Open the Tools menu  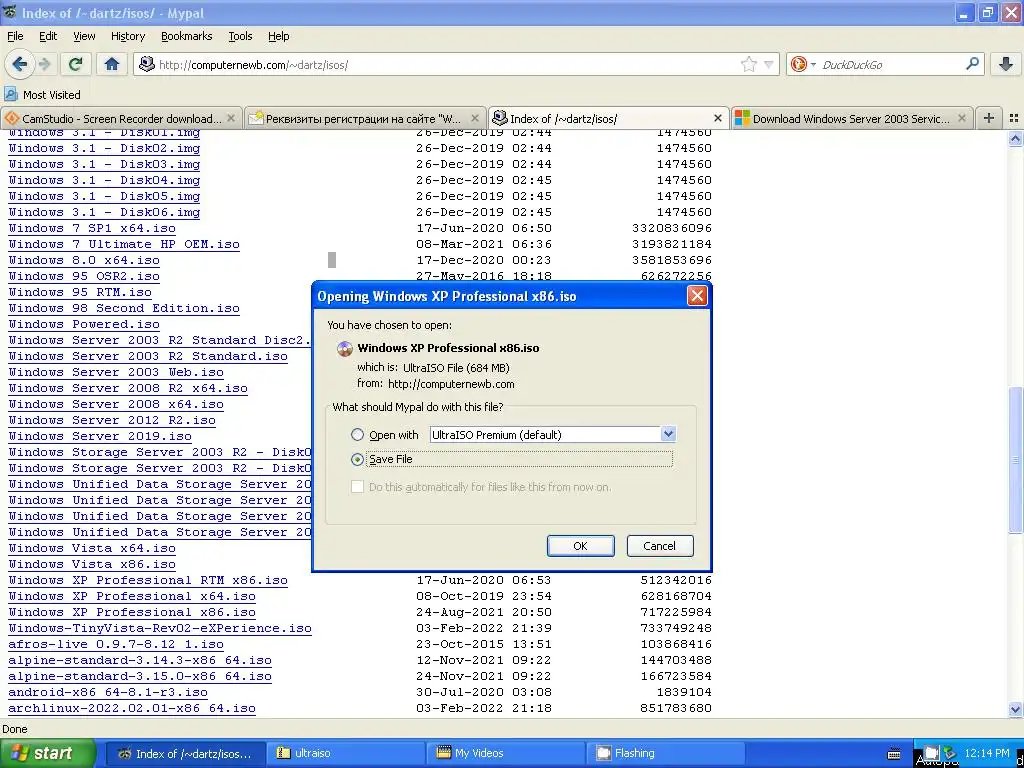pos(240,36)
